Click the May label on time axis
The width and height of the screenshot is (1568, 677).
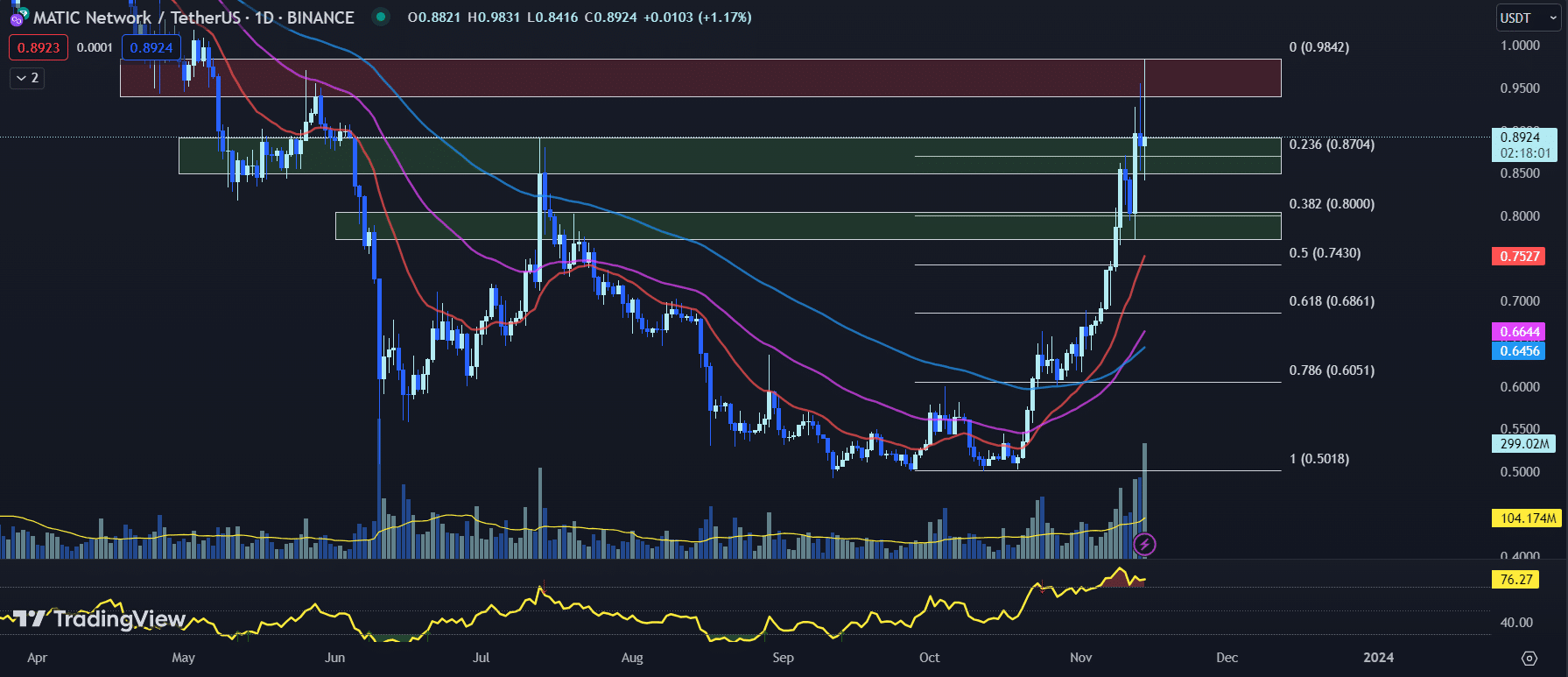(183, 658)
